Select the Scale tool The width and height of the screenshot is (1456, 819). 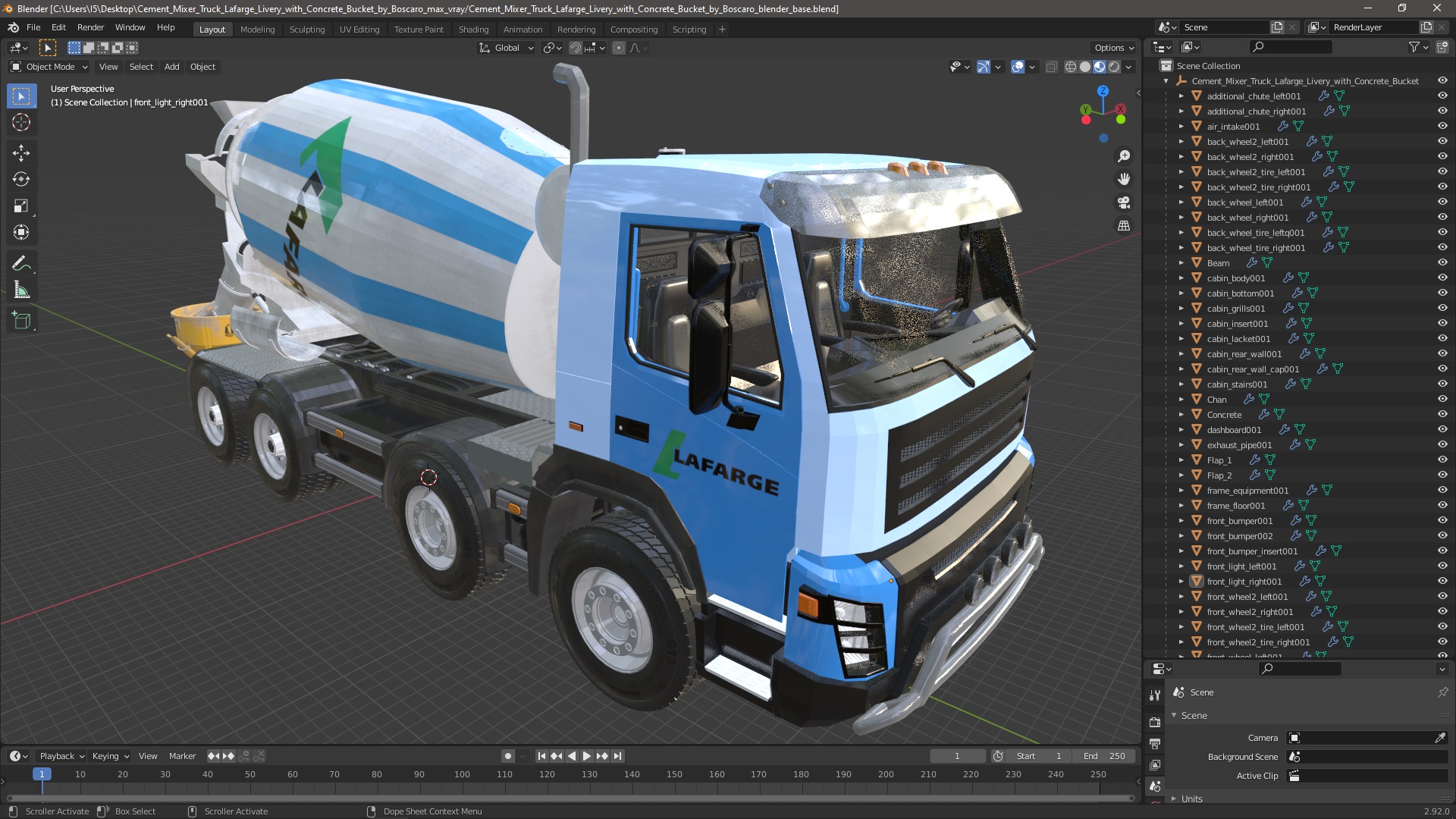click(x=21, y=206)
